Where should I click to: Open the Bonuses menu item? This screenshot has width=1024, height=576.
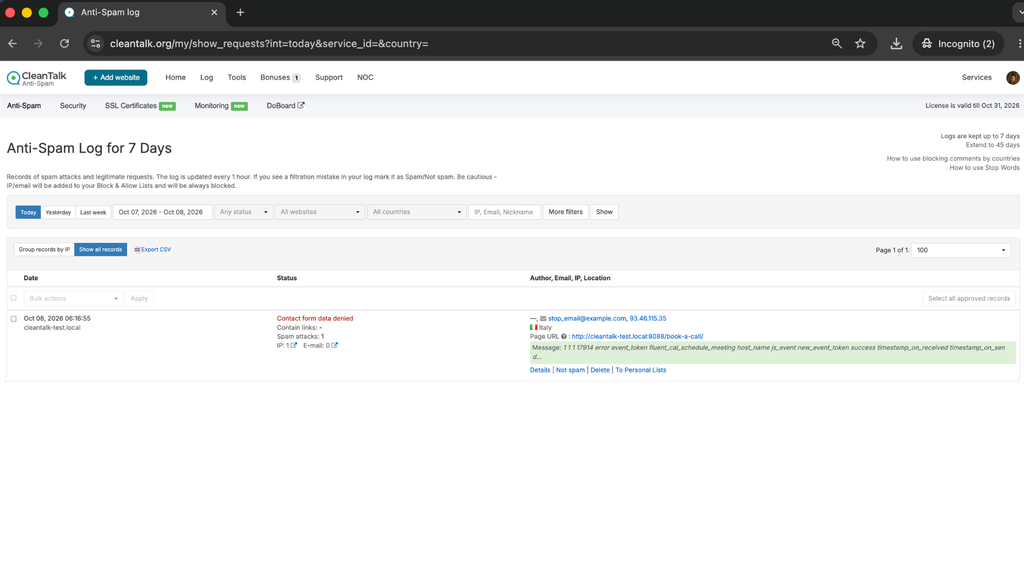point(280,78)
